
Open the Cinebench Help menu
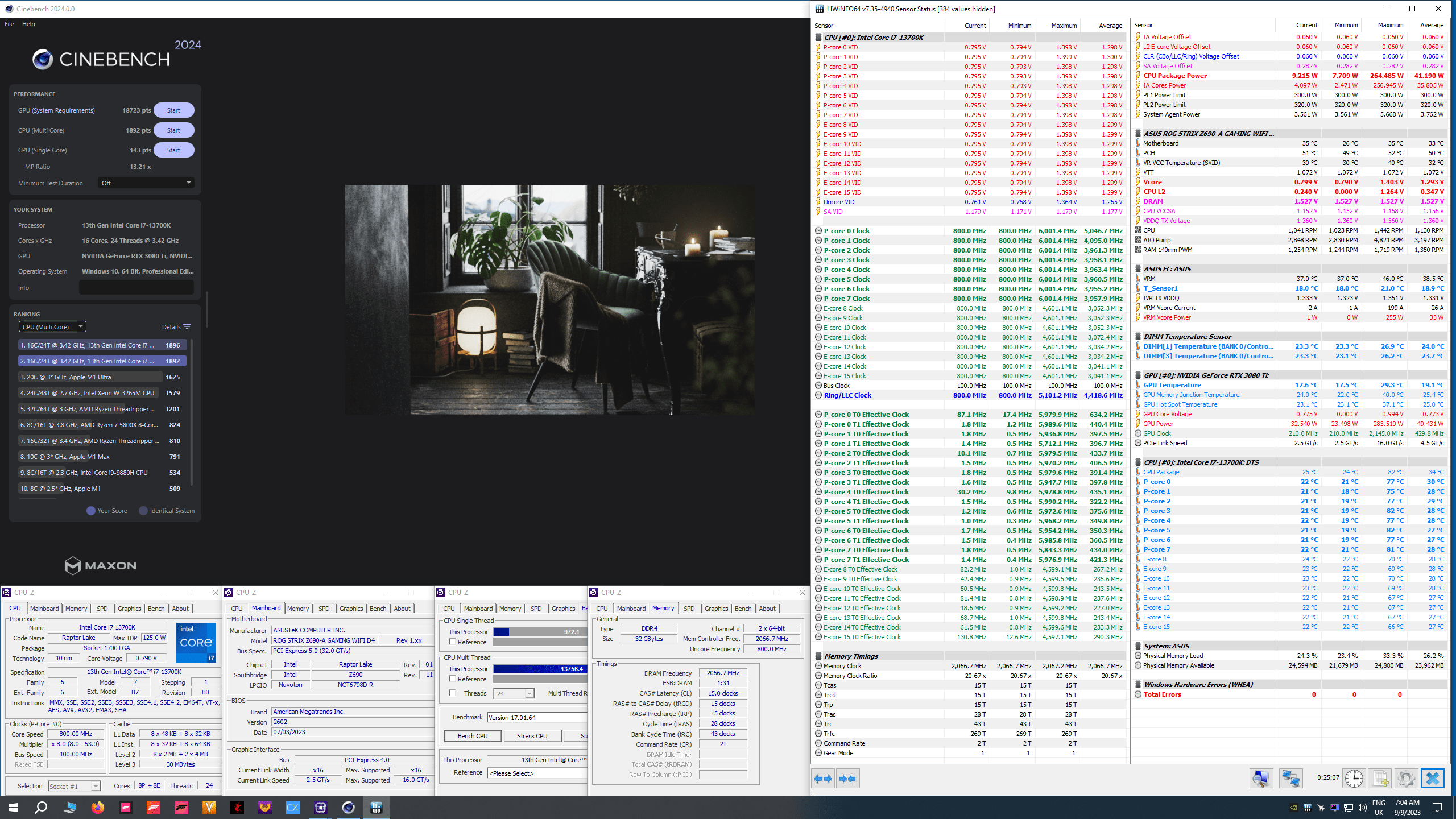[x=28, y=24]
